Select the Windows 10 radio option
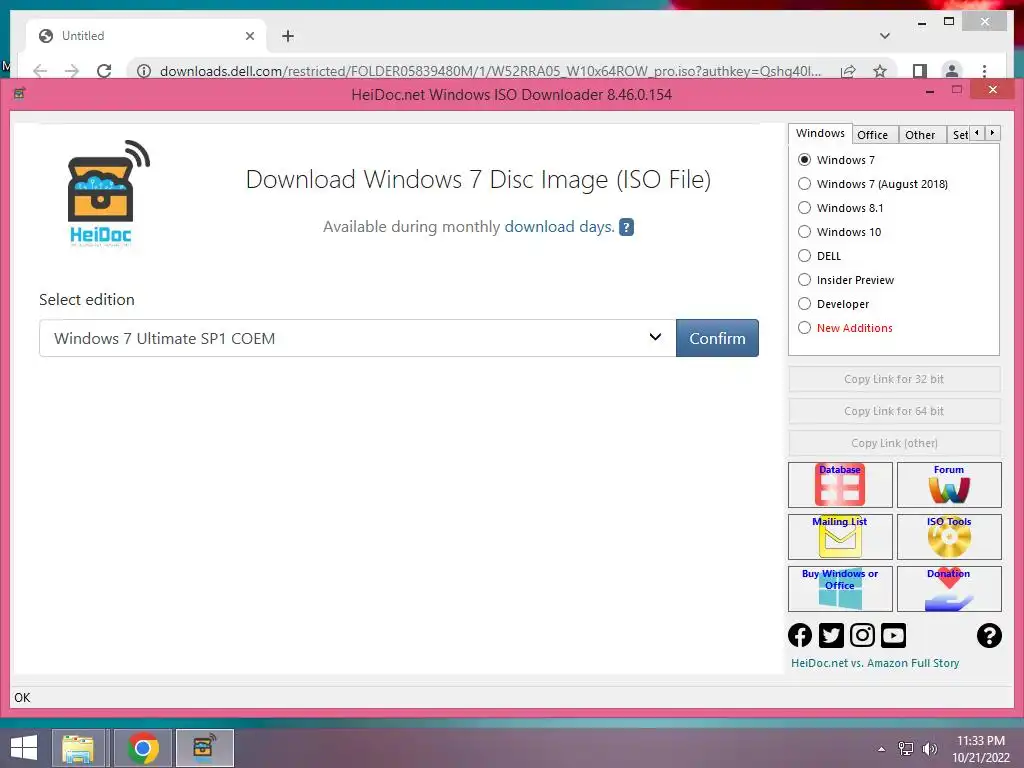 [805, 232]
